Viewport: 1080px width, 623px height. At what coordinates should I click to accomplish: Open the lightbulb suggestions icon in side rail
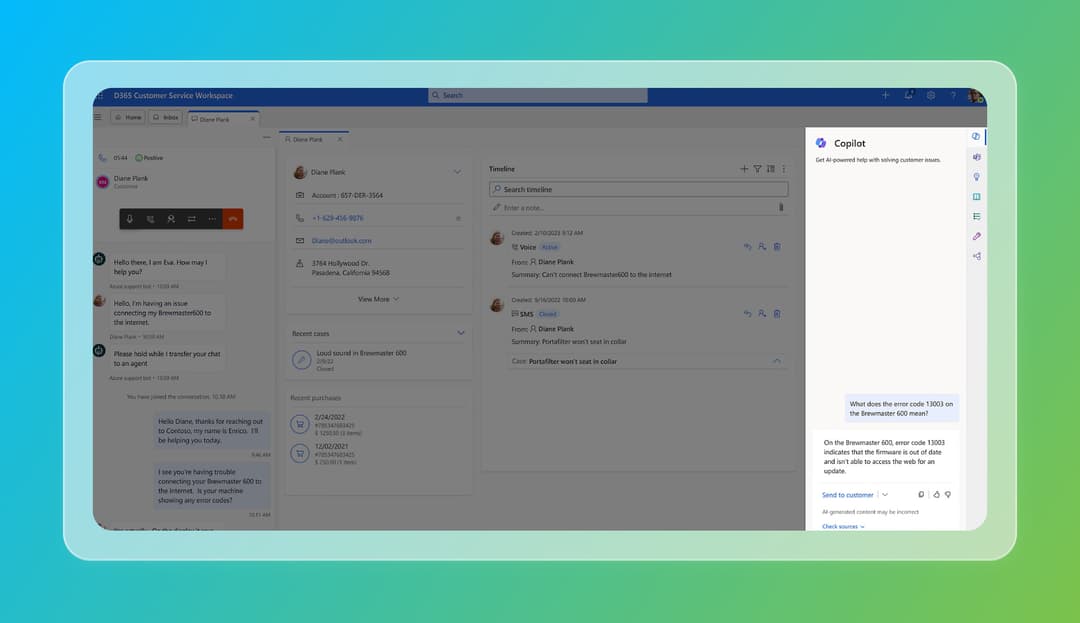976,177
